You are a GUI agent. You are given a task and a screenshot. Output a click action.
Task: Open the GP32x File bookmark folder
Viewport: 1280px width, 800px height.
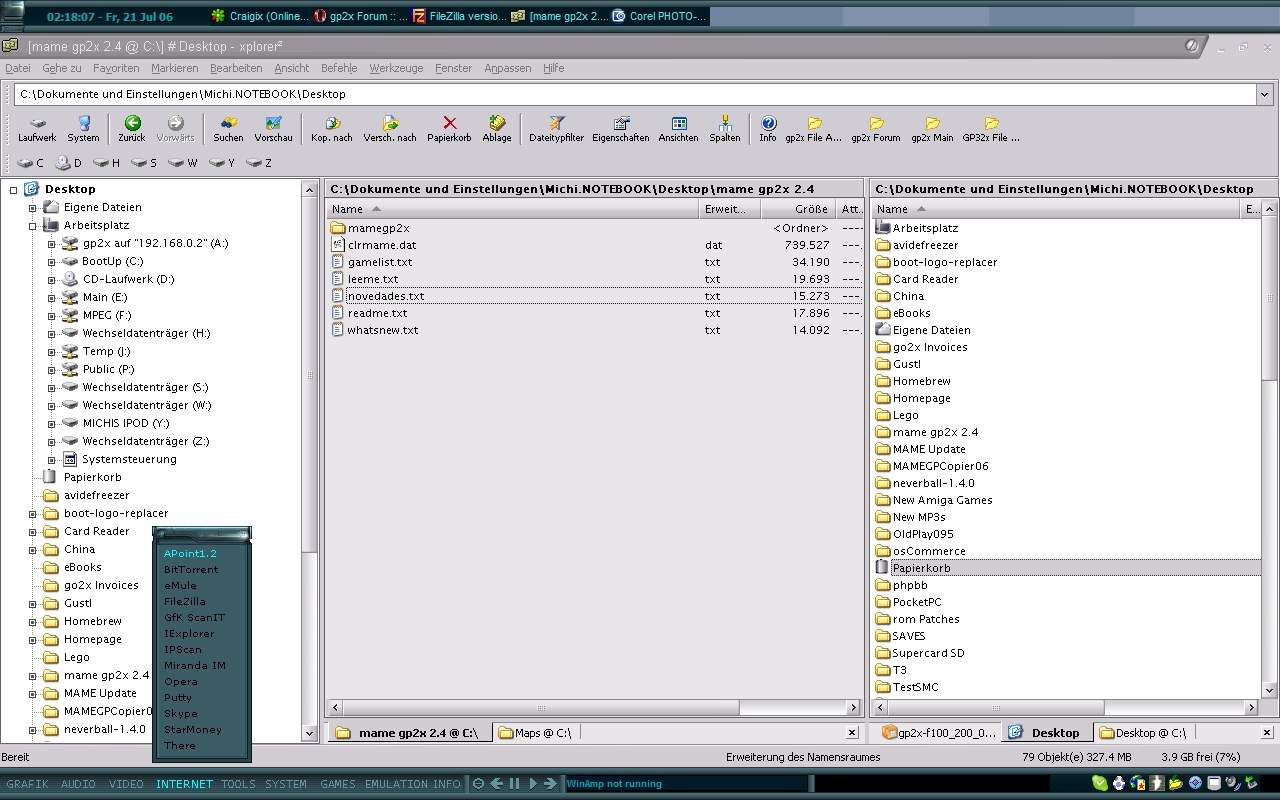991,129
